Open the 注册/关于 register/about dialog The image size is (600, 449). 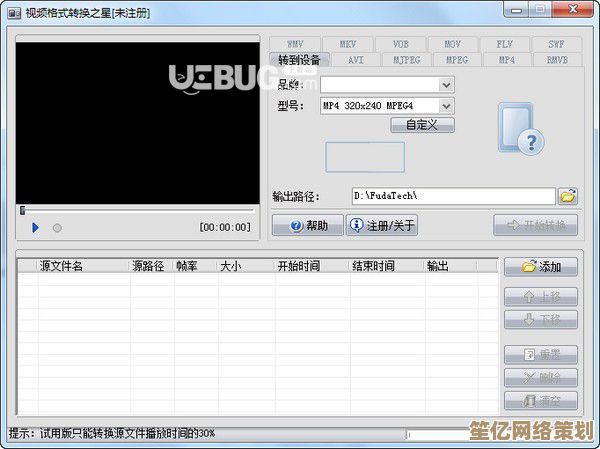(382, 226)
